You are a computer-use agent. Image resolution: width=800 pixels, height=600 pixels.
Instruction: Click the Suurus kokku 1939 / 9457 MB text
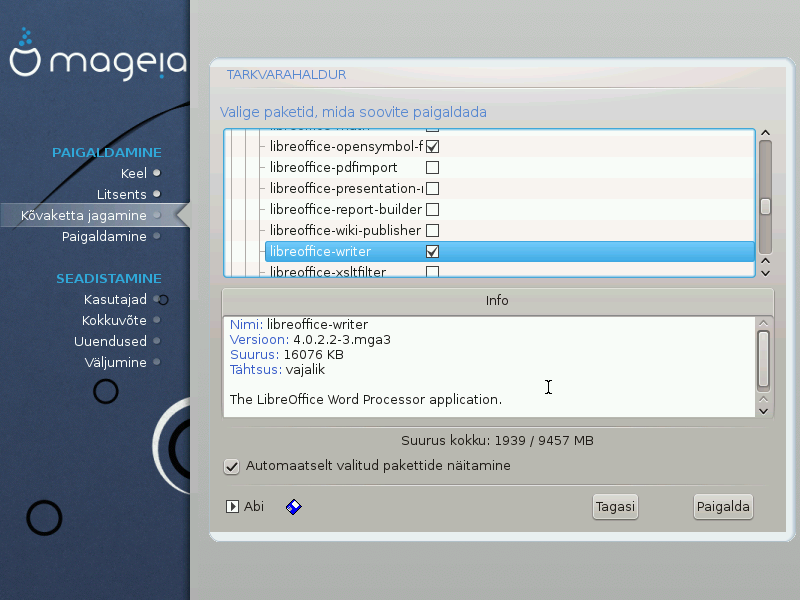coord(497,441)
